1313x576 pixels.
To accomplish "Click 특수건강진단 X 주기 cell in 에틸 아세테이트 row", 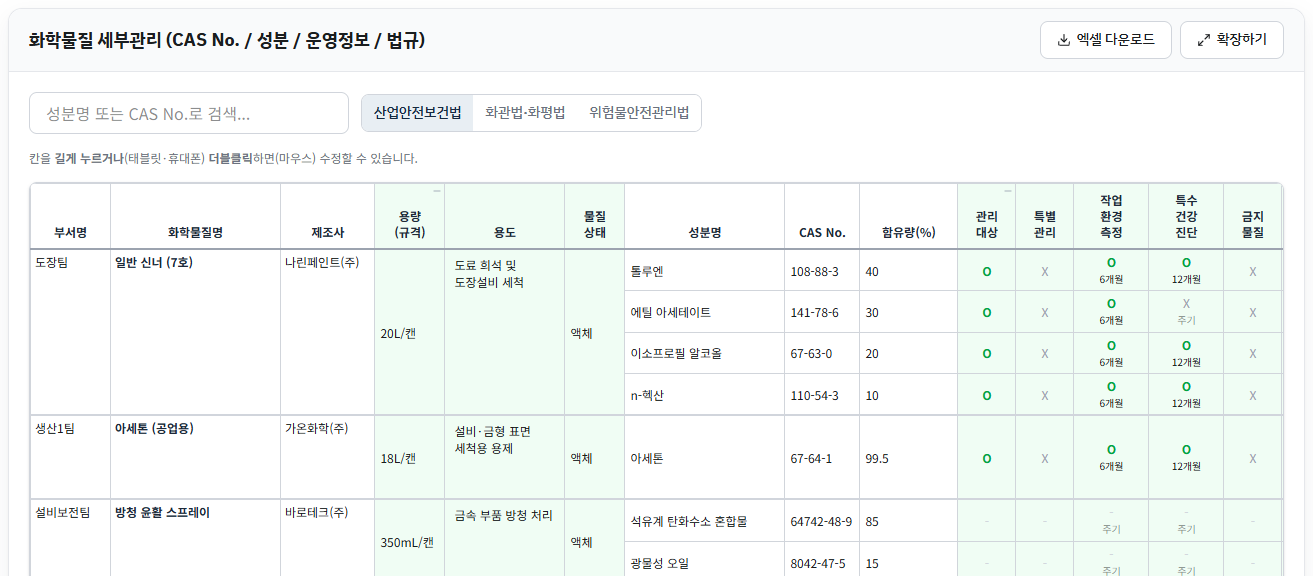I will tap(1186, 312).
